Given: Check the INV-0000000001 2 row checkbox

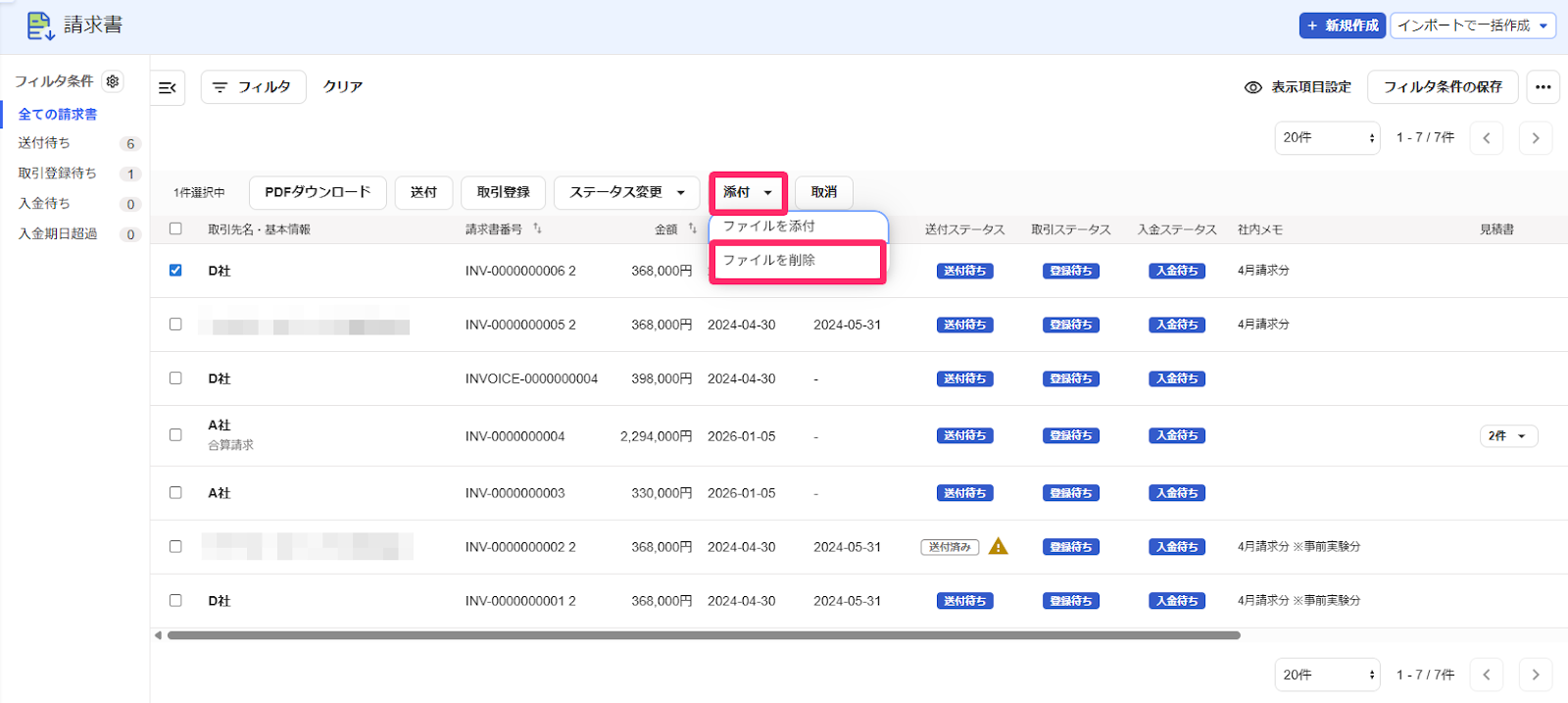Looking at the screenshot, I should [x=175, y=600].
